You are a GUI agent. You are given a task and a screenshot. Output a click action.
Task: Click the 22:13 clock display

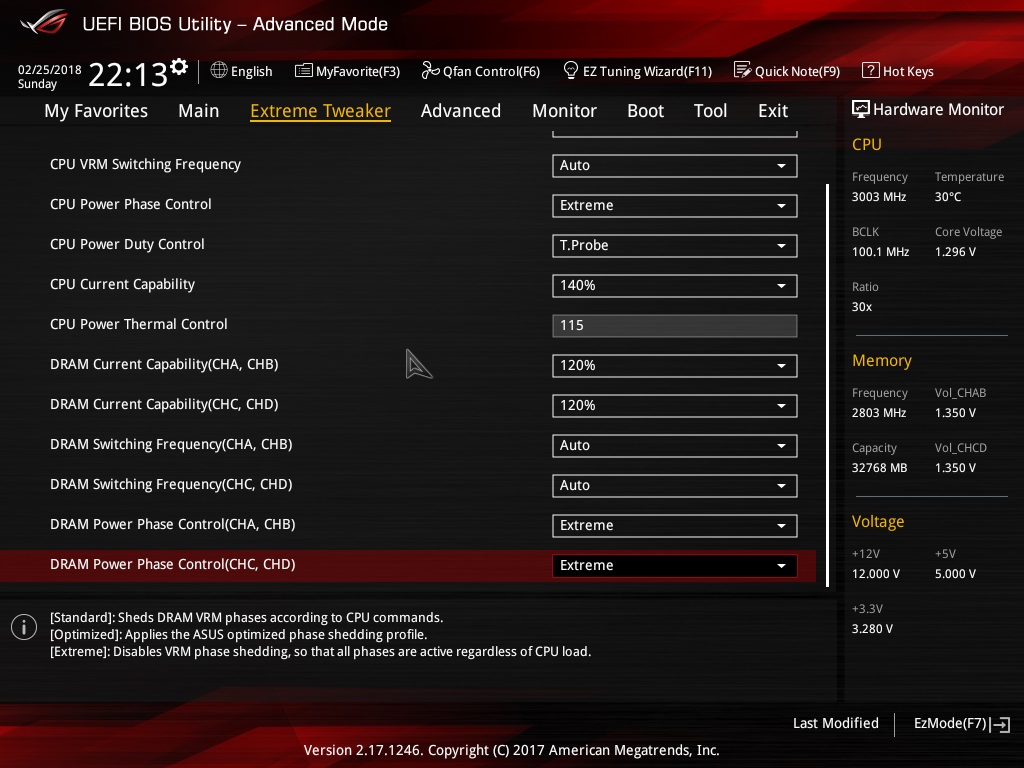click(128, 75)
